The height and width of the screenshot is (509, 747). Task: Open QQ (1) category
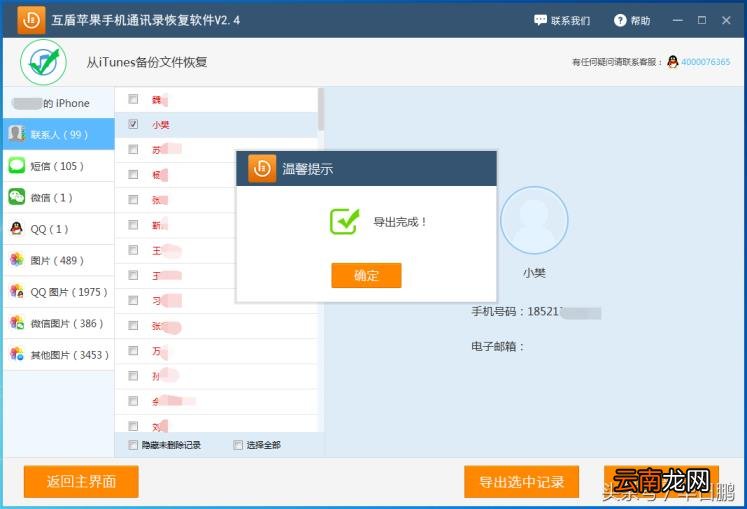[59, 229]
